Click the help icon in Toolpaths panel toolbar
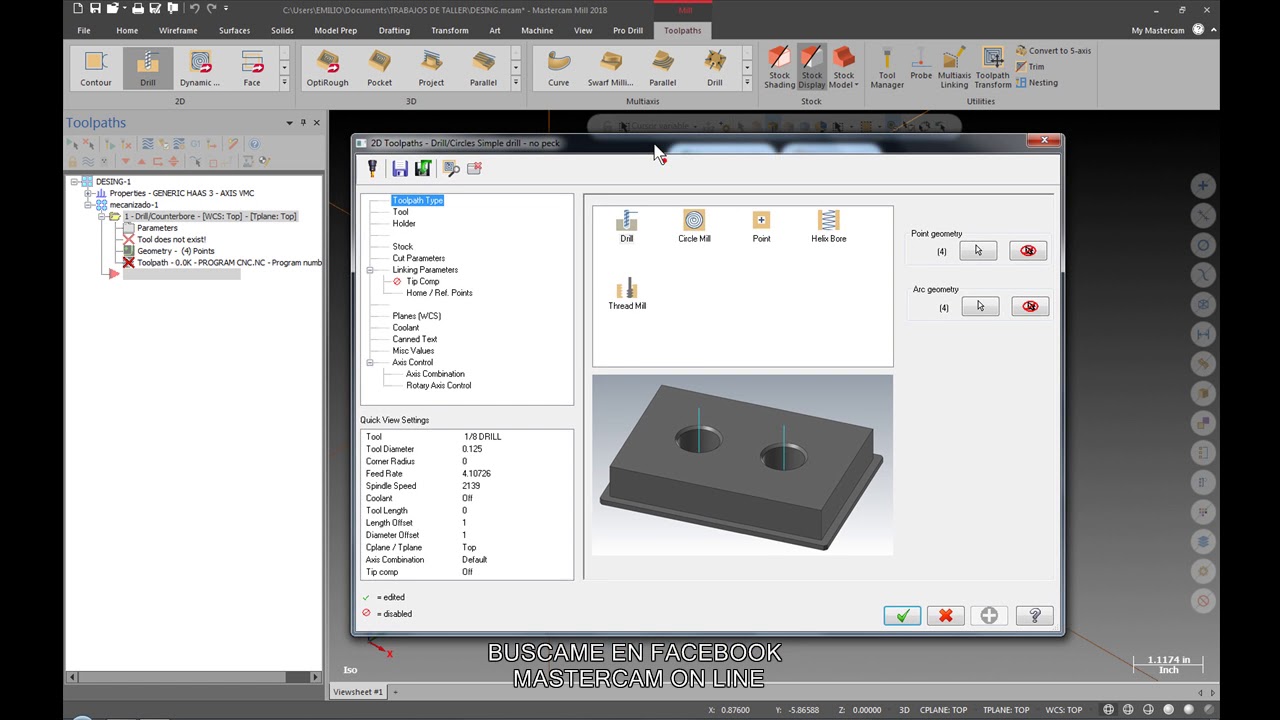 (x=255, y=144)
